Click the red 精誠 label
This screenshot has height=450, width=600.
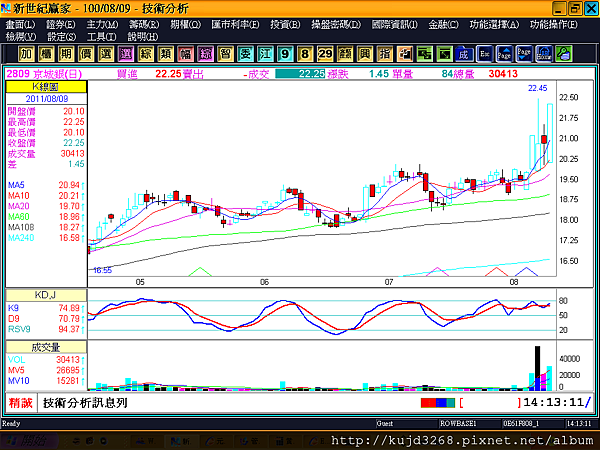click(21, 403)
